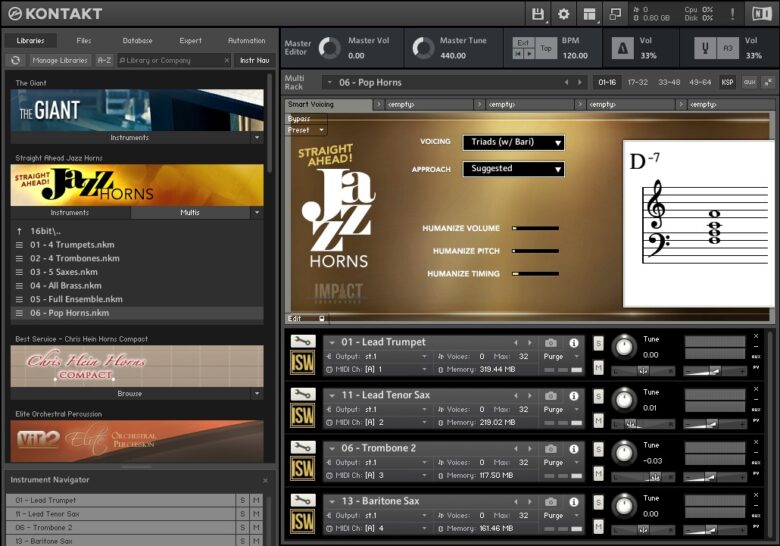The image size is (780, 546).
Task: Toggle the AUX sends button in rack header
Action: pos(750,82)
